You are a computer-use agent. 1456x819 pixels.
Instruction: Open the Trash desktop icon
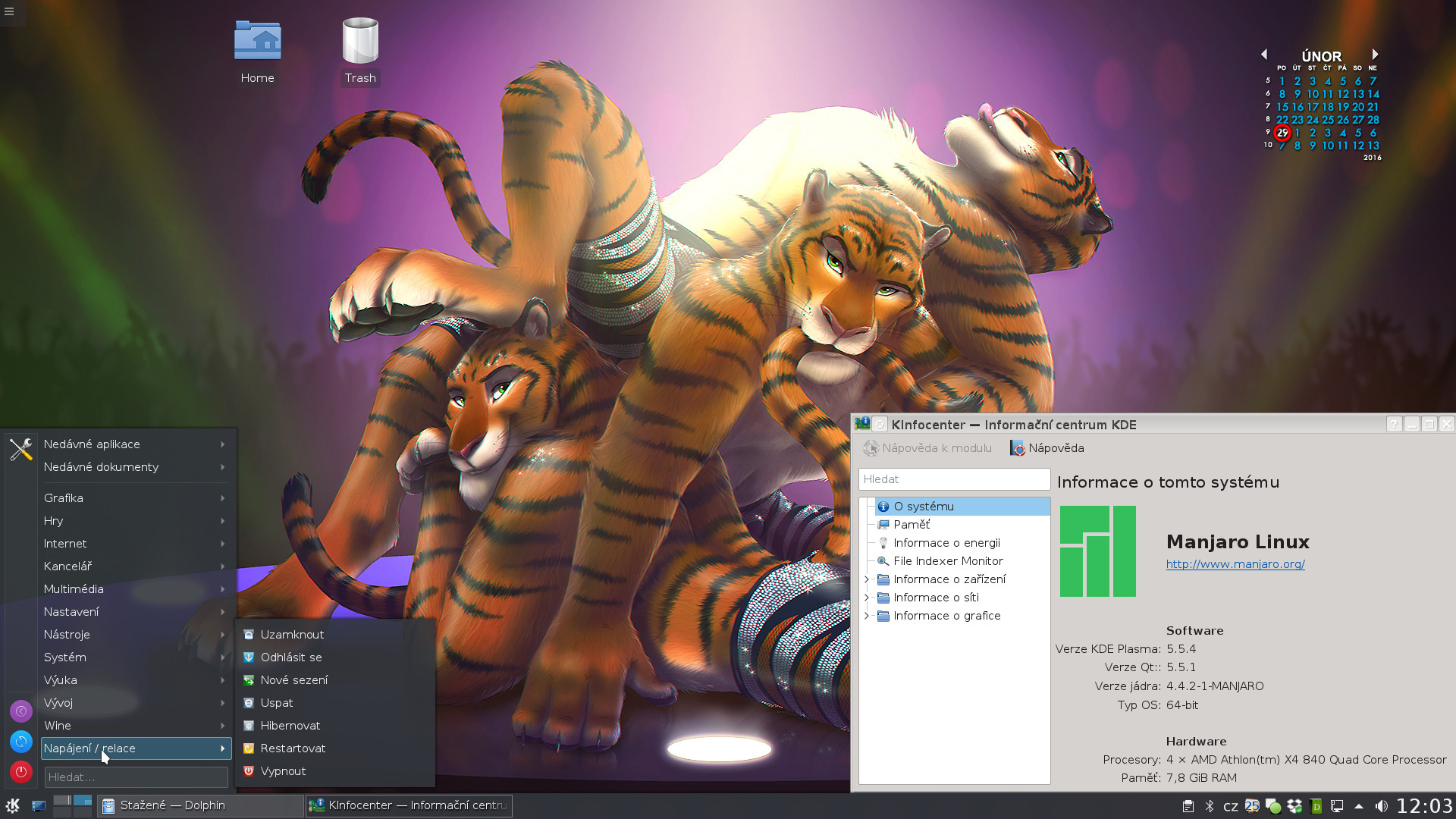[x=360, y=52]
